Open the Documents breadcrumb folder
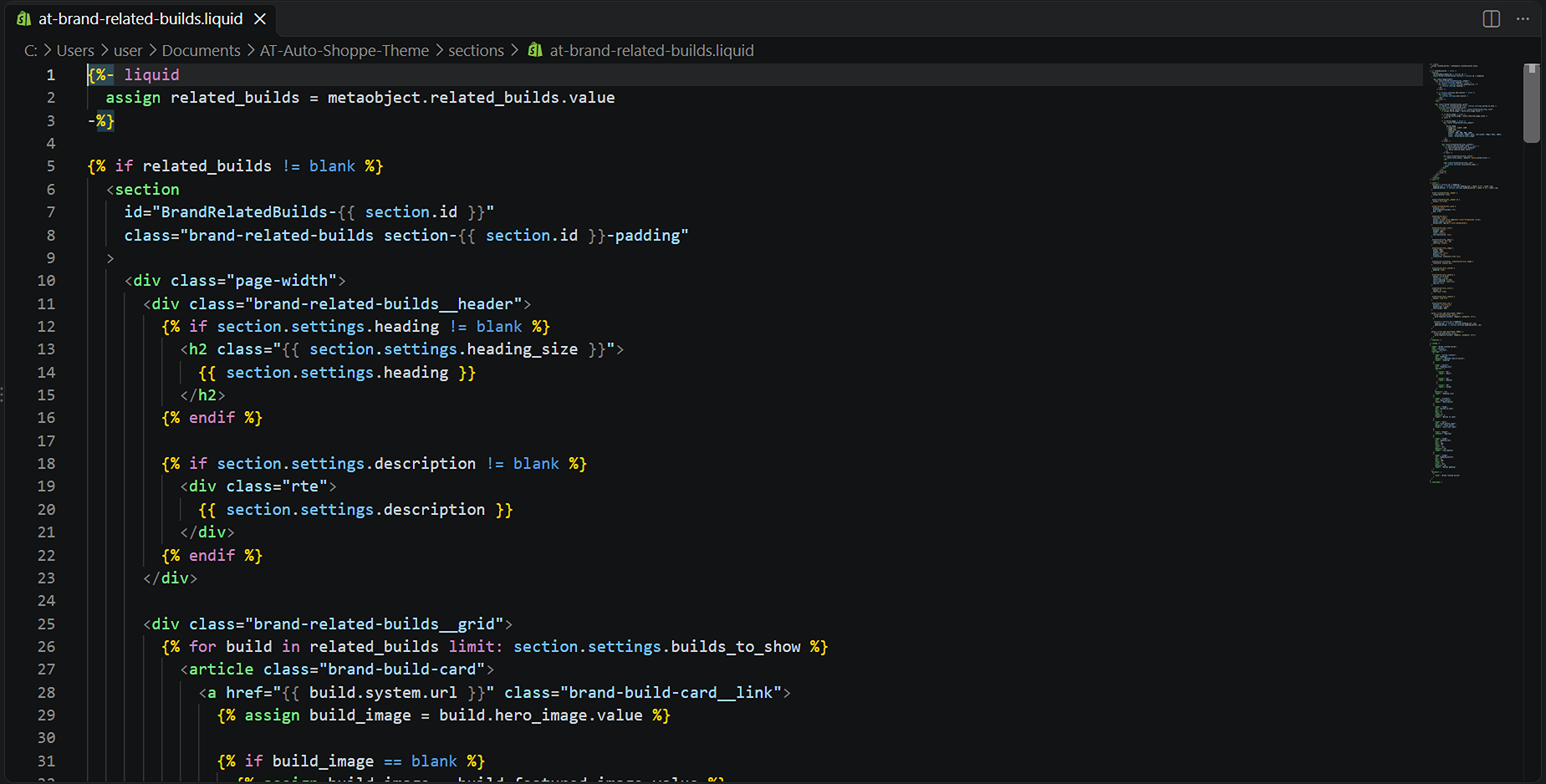Viewport: 1546px width, 784px height. [201, 50]
